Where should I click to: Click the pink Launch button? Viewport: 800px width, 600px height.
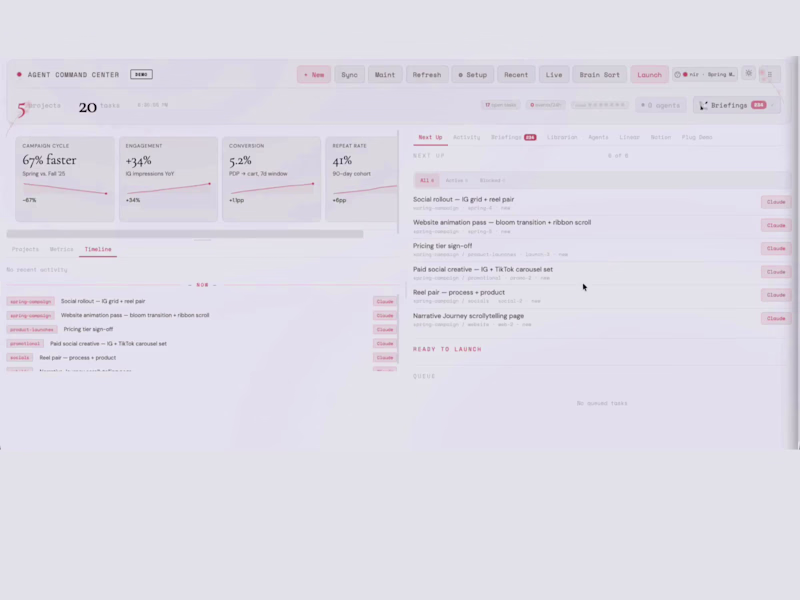click(649, 74)
